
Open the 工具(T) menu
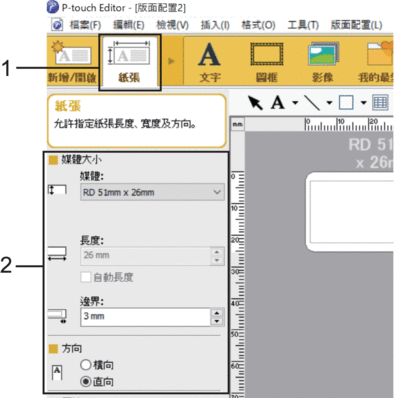(x=303, y=25)
